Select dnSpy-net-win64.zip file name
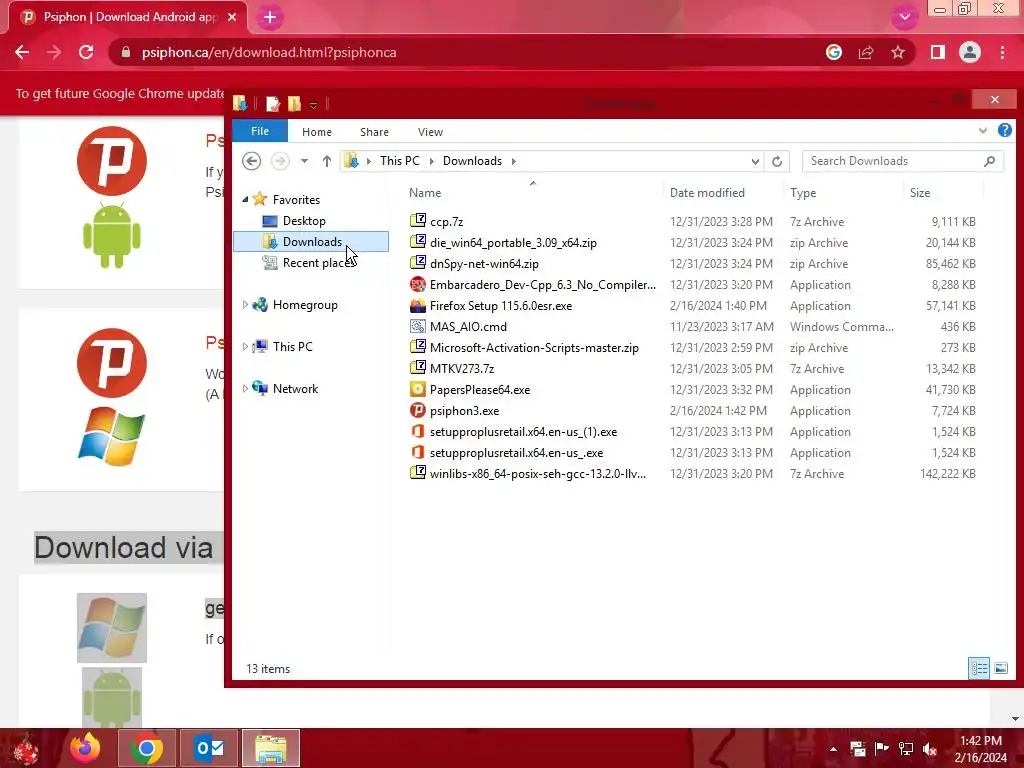 tap(484, 264)
